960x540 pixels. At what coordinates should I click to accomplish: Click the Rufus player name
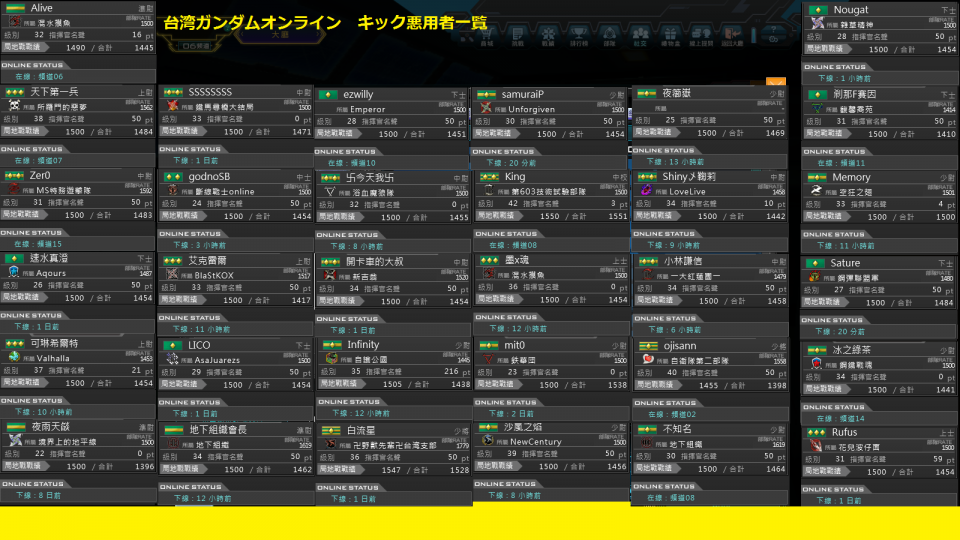pyautogui.click(x=844, y=432)
